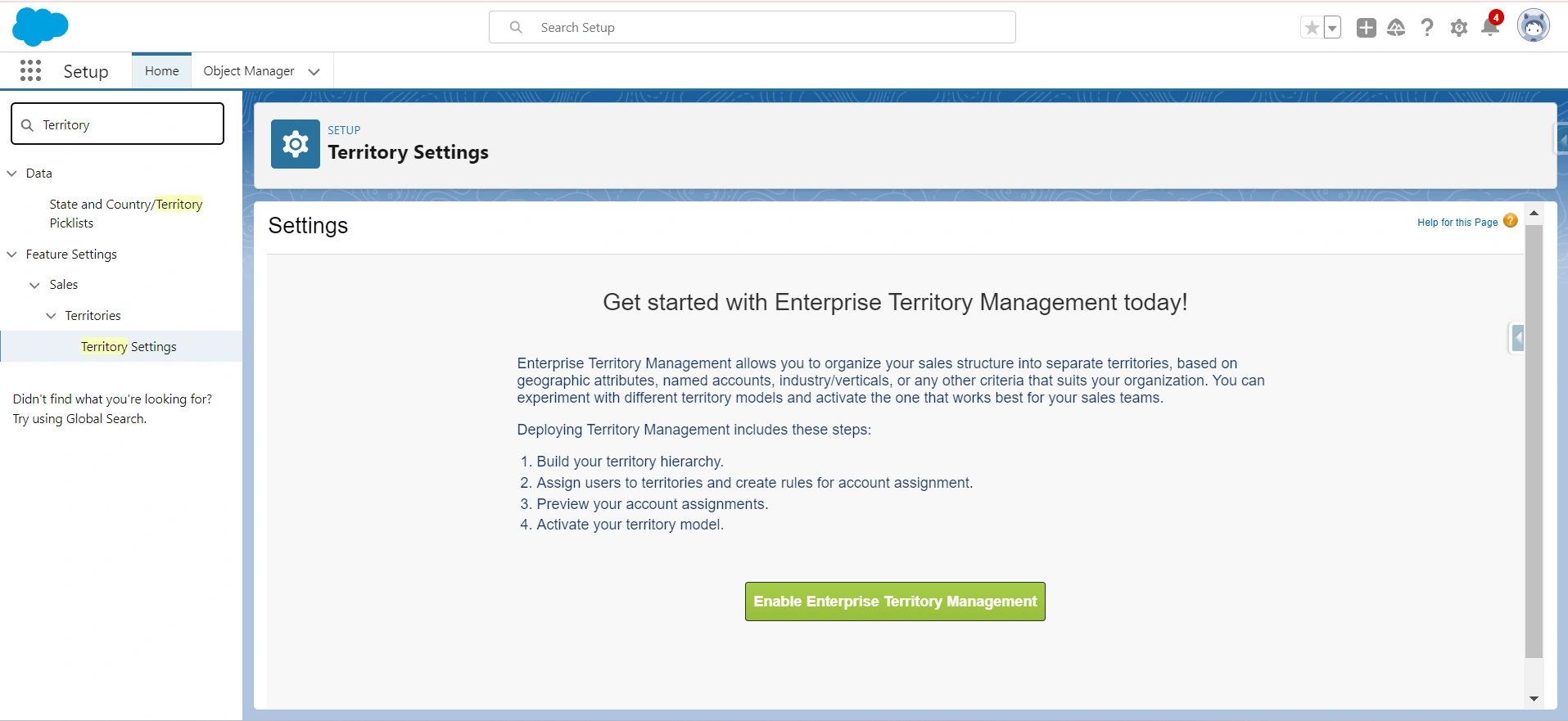
Task: Open State and Country/Territory Picklists
Action: pyautogui.click(x=125, y=214)
